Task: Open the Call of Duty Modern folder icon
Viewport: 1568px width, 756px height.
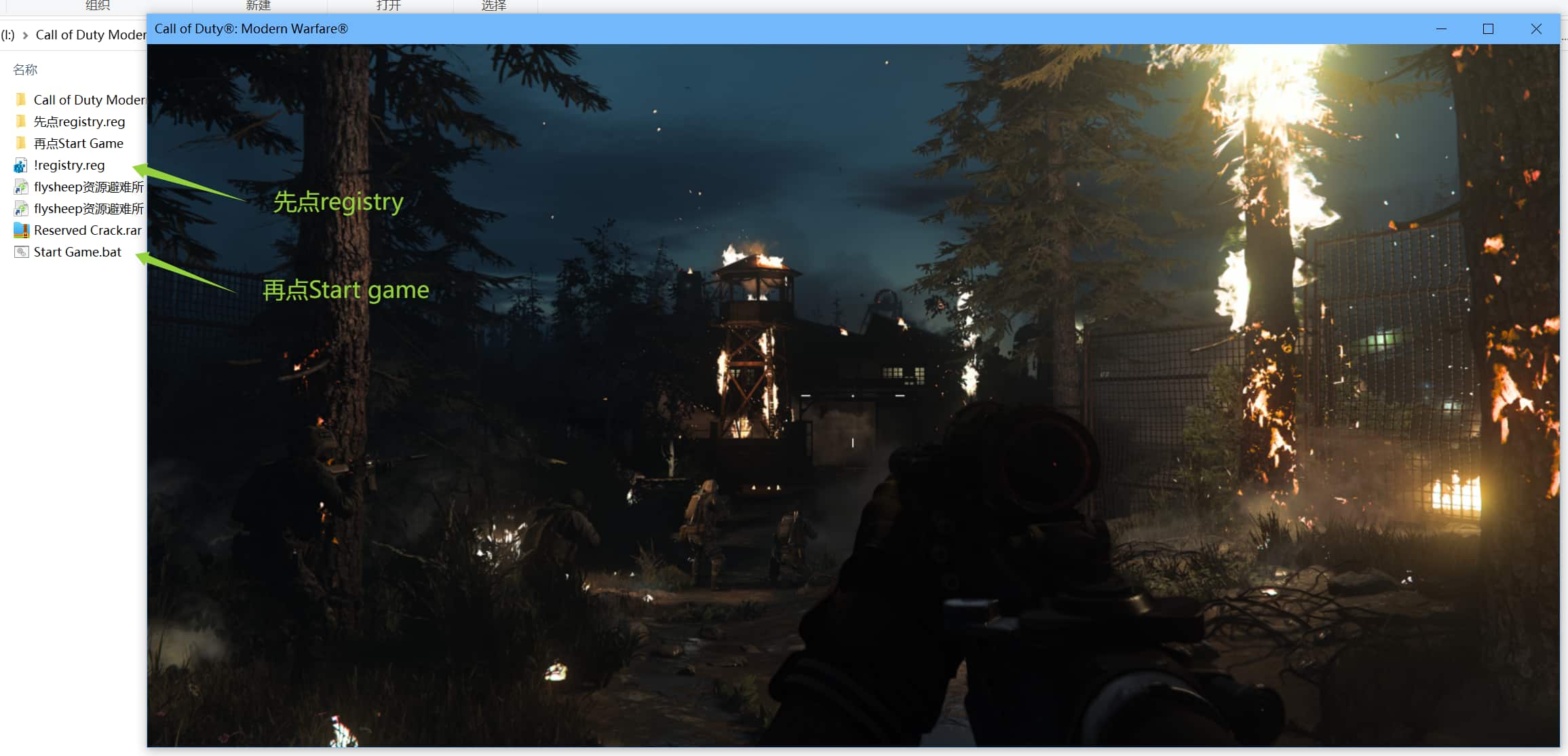Action: point(20,100)
